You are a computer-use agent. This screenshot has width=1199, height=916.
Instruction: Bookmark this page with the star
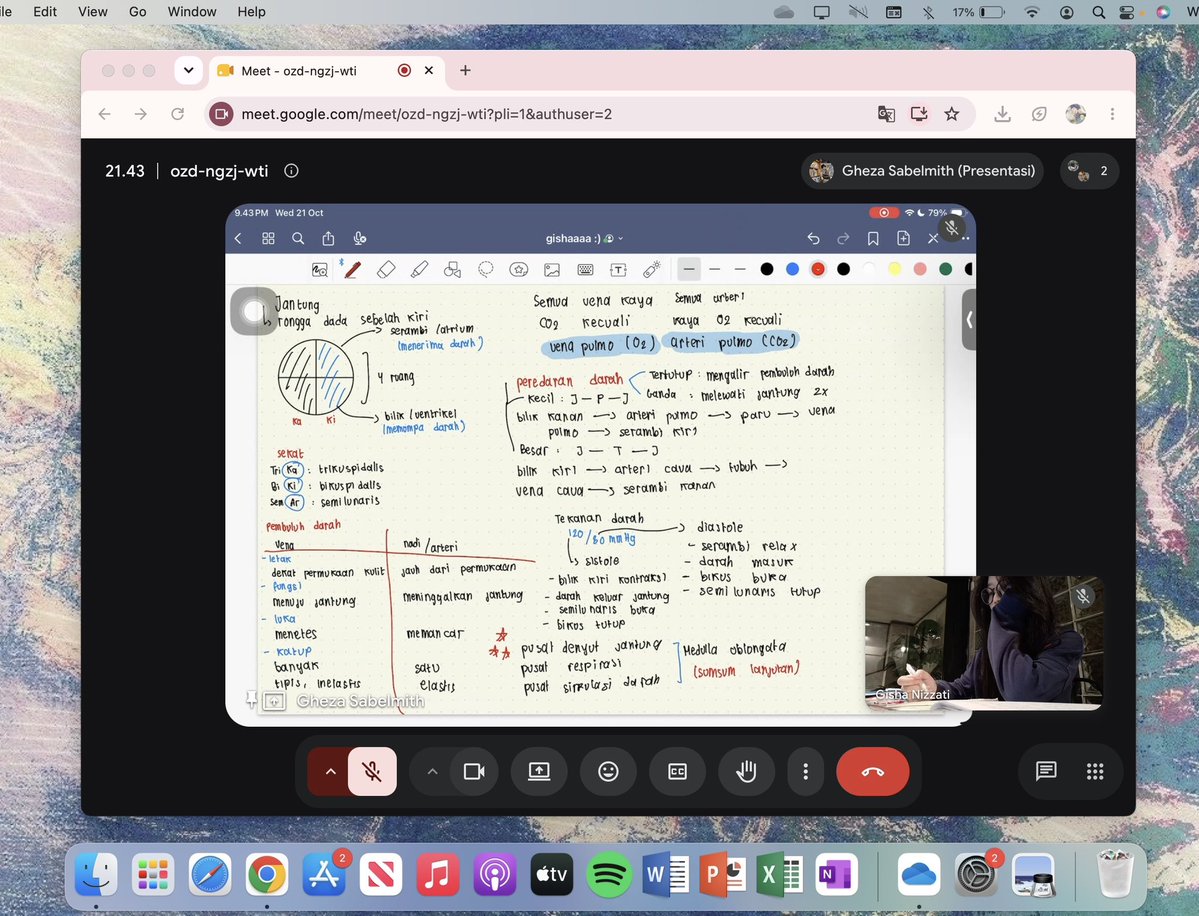pos(951,114)
